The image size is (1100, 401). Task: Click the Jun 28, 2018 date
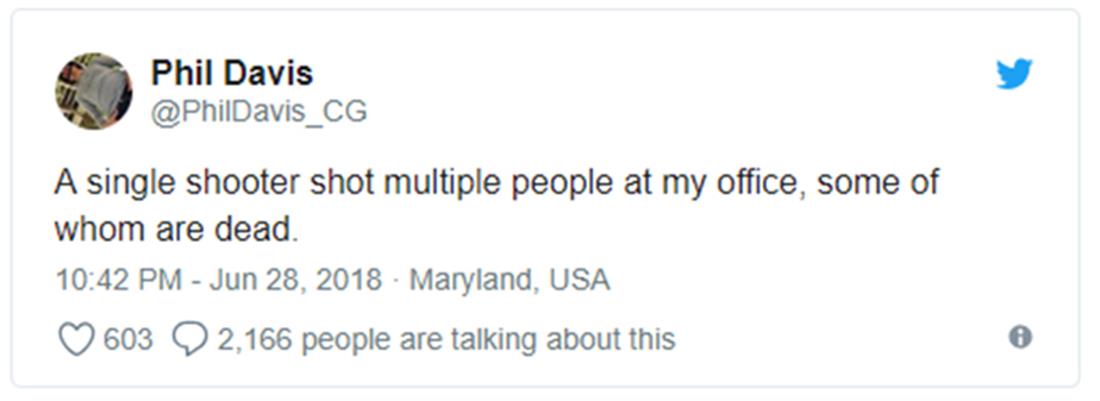click(x=295, y=280)
